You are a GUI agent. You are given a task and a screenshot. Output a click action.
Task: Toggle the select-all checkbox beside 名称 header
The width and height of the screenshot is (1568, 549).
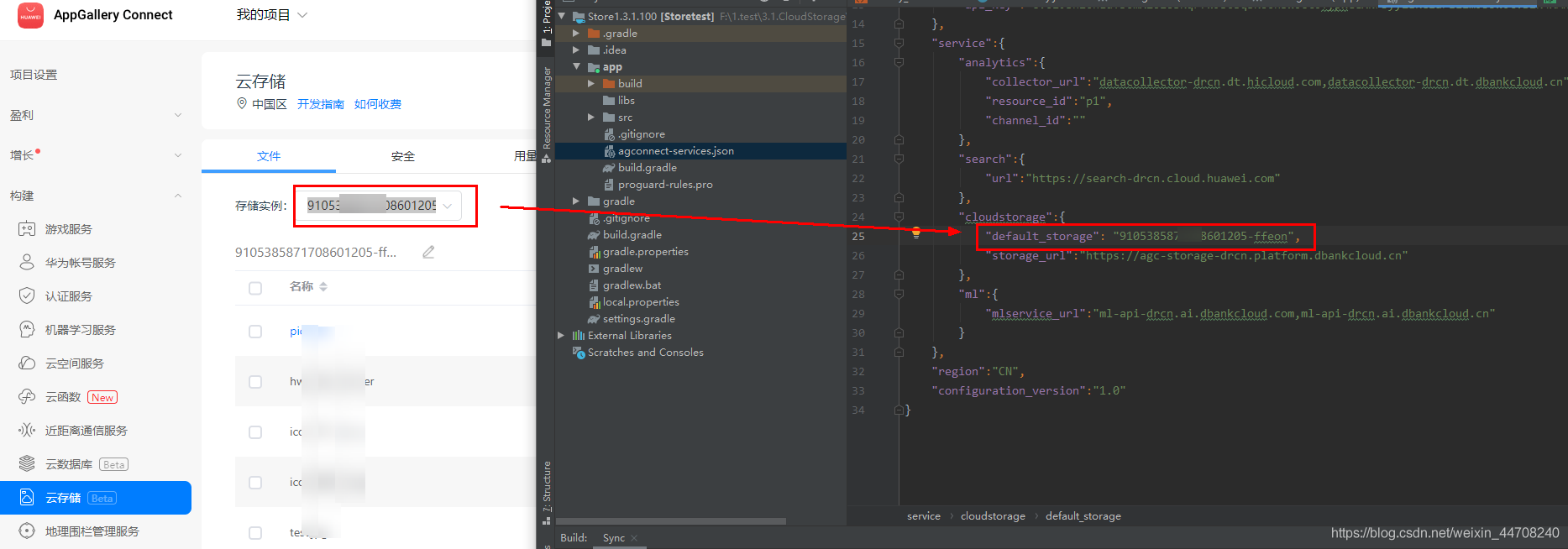pyautogui.click(x=255, y=288)
